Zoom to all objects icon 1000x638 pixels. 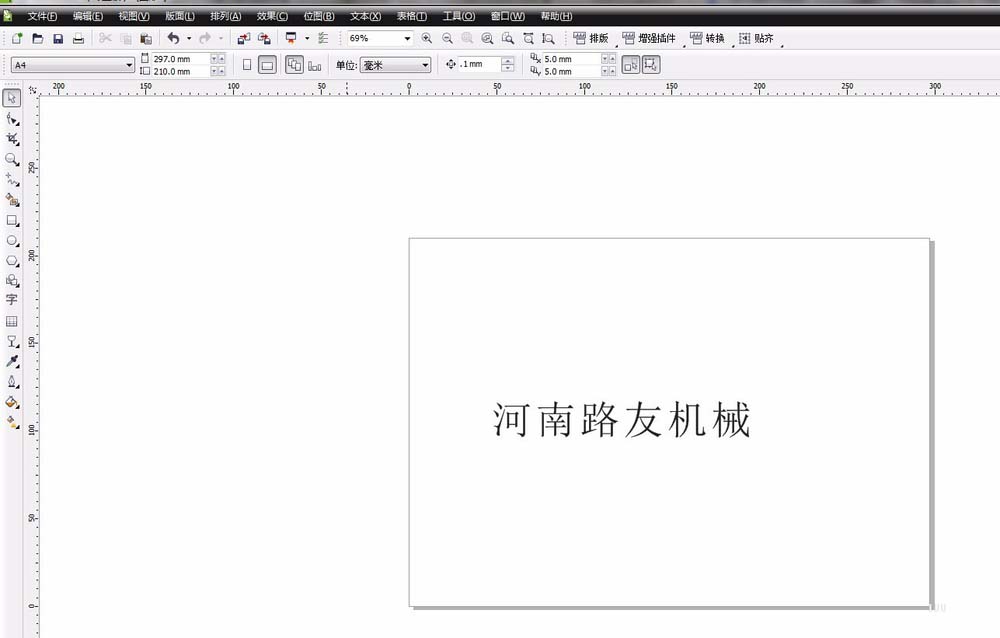tap(487, 38)
